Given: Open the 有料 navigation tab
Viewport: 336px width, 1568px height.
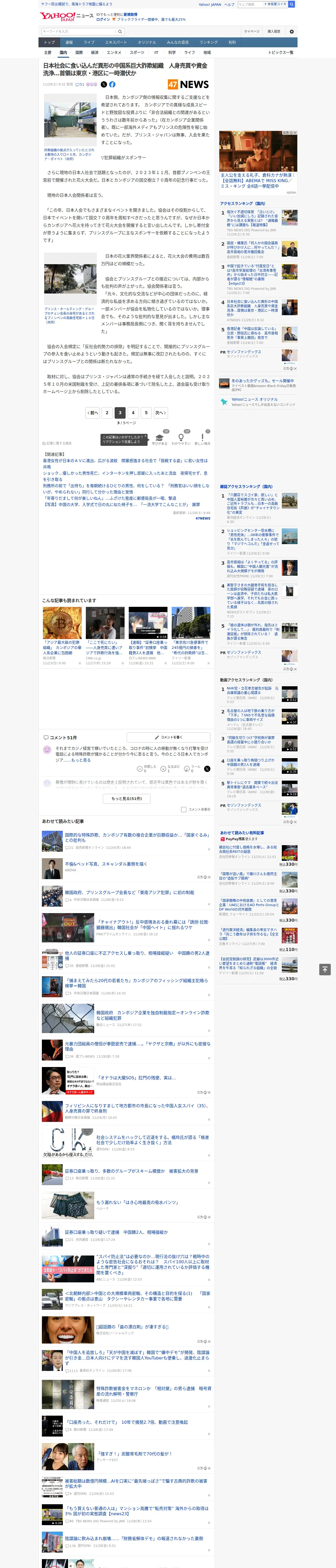Looking at the screenshot, I should tap(232, 43).
